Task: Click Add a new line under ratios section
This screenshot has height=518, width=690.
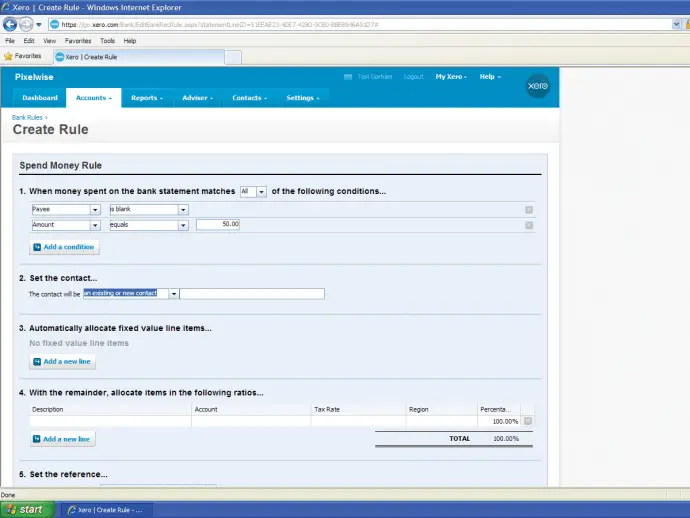Action: (62, 439)
